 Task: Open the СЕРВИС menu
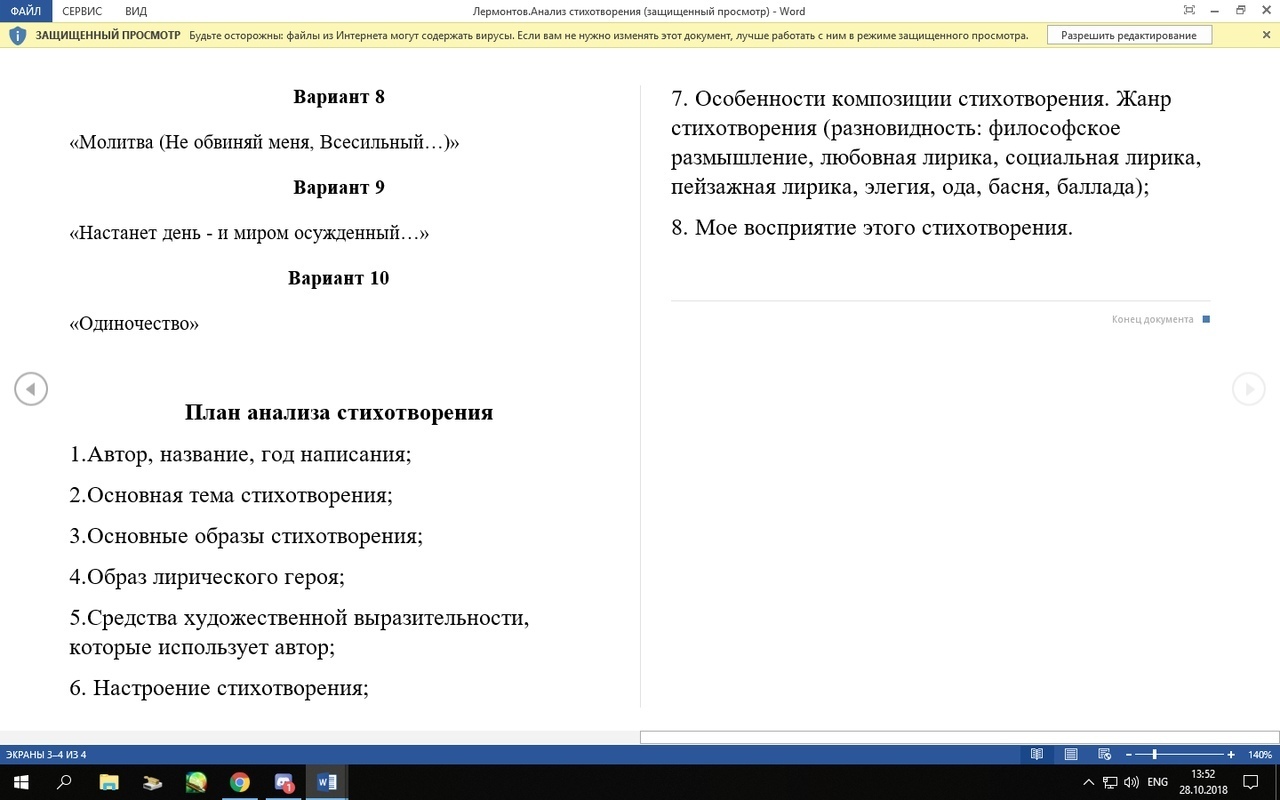pyautogui.click(x=82, y=11)
